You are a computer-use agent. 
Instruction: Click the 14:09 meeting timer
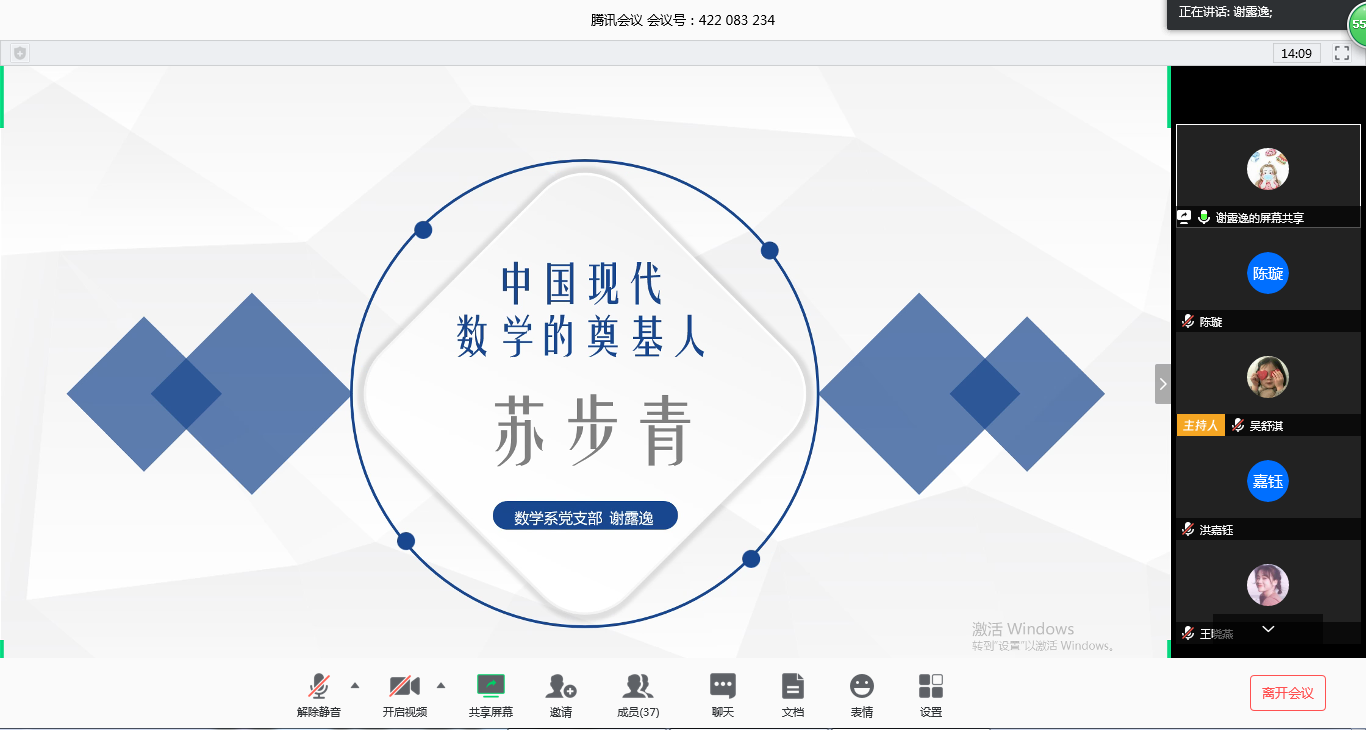1296,53
